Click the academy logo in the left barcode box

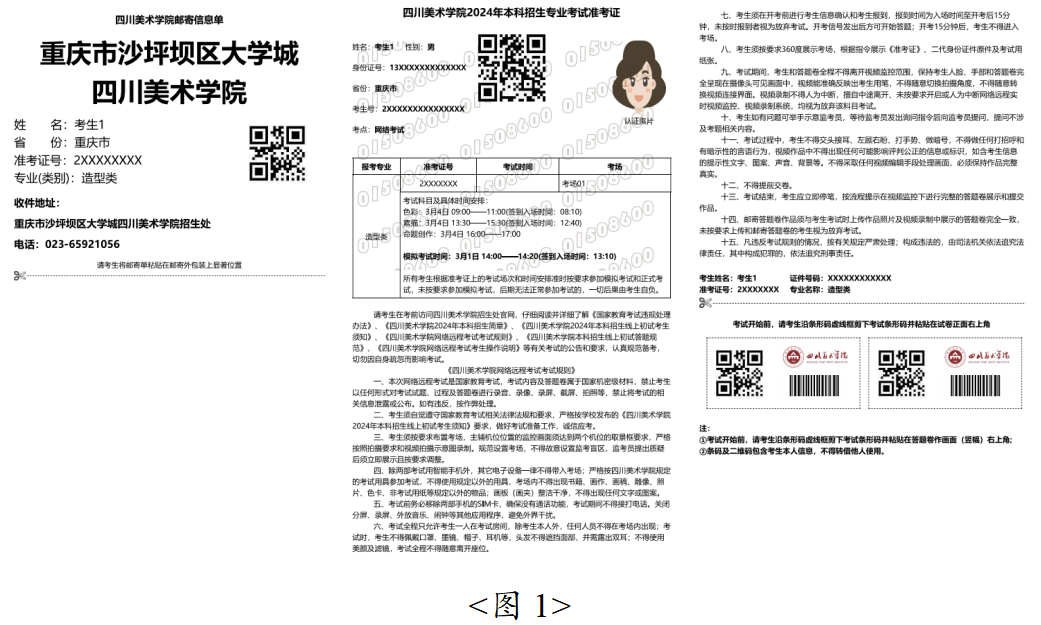pyautogui.click(x=815, y=357)
